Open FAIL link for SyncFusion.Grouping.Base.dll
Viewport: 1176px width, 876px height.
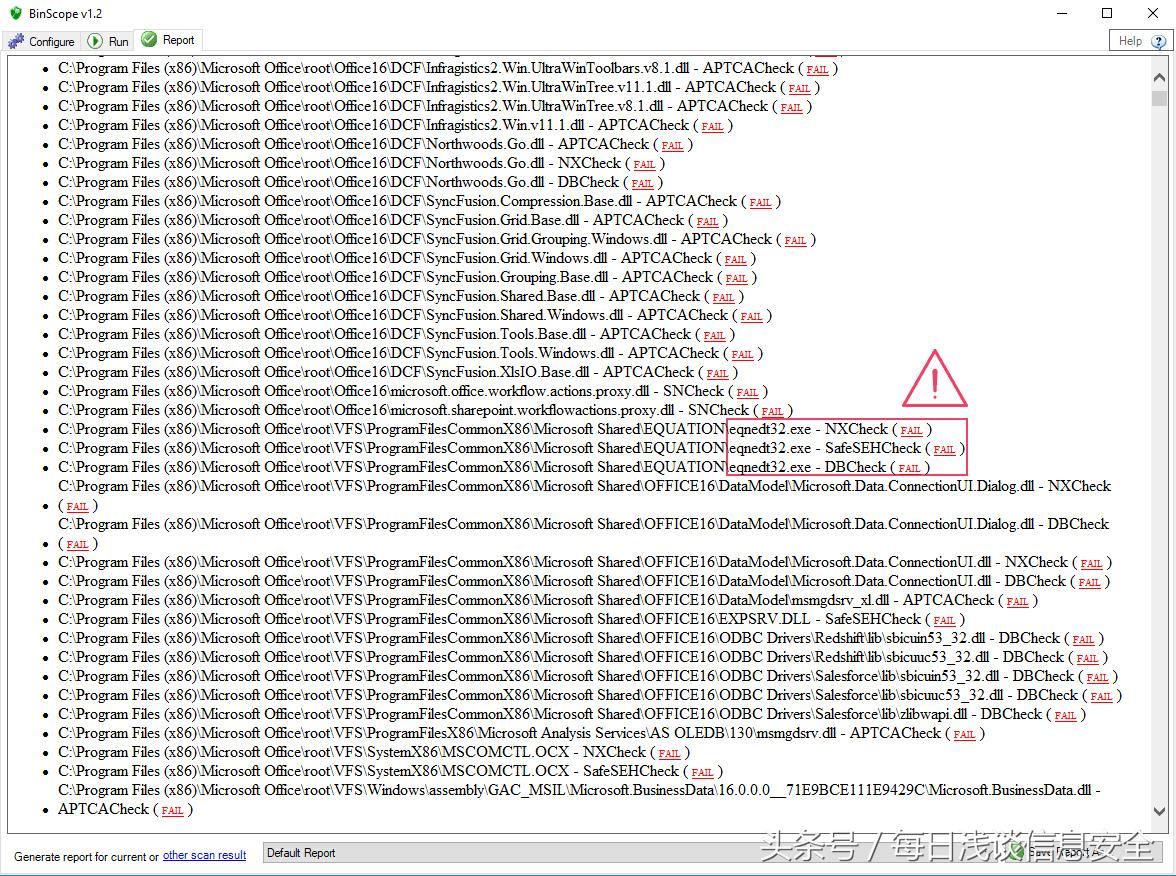pyautogui.click(x=736, y=278)
